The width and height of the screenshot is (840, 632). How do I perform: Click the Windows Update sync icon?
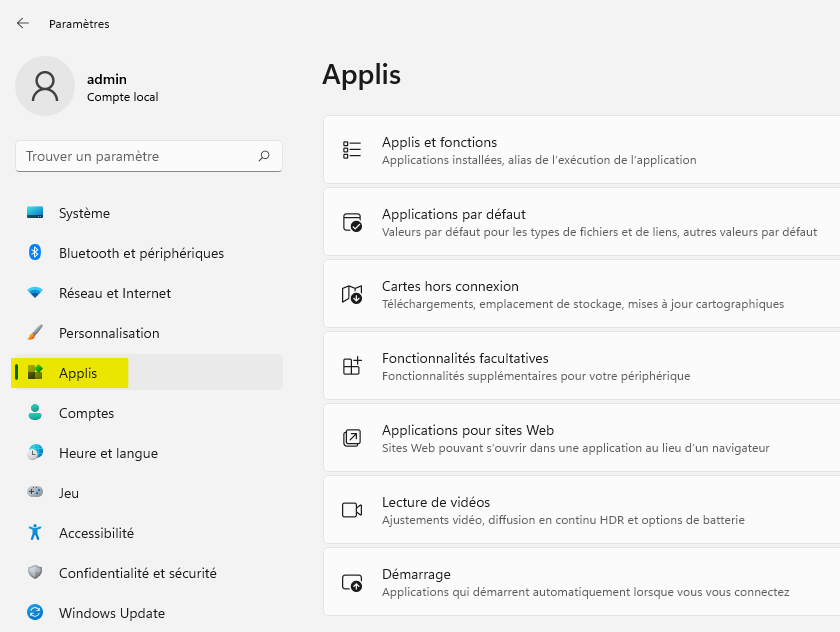point(35,613)
